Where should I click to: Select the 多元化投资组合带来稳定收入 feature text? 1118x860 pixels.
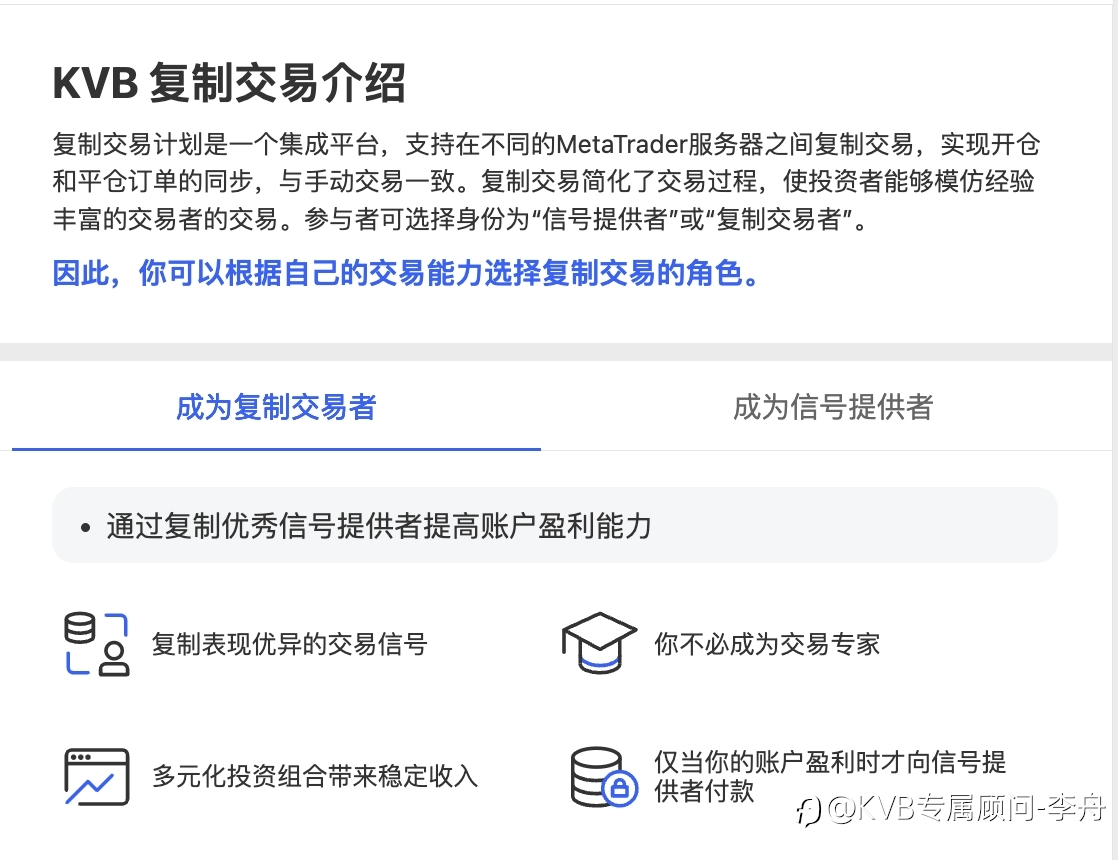[x=314, y=776]
